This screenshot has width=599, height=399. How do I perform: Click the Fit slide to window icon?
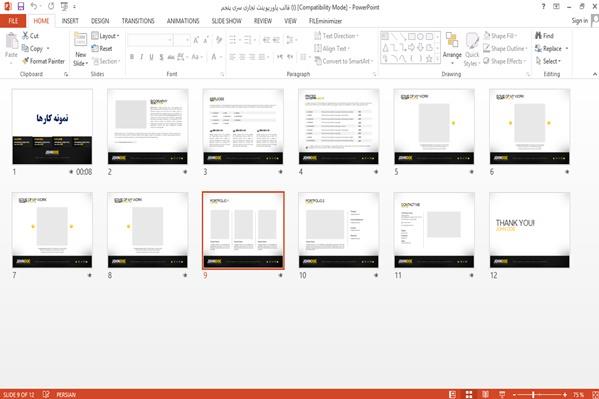[x=595, y=394]
